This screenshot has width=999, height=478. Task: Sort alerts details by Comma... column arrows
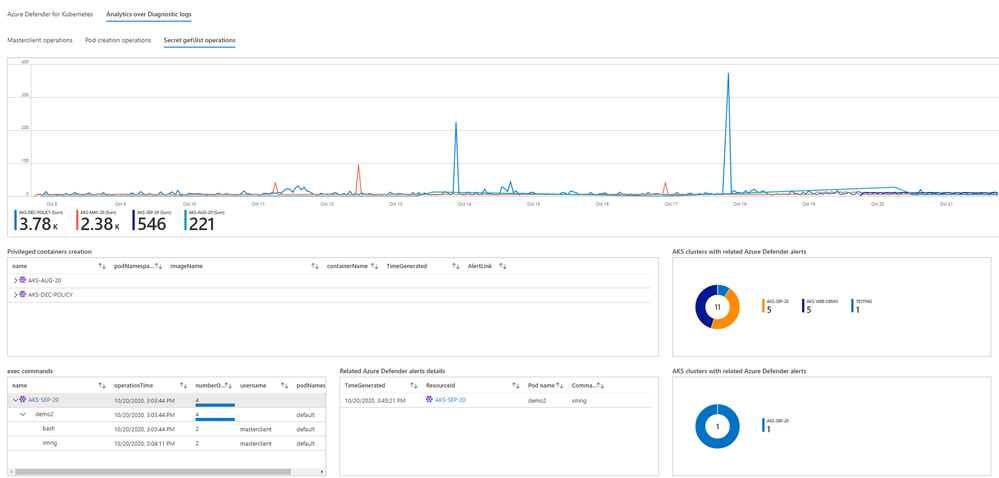[601, 386]
